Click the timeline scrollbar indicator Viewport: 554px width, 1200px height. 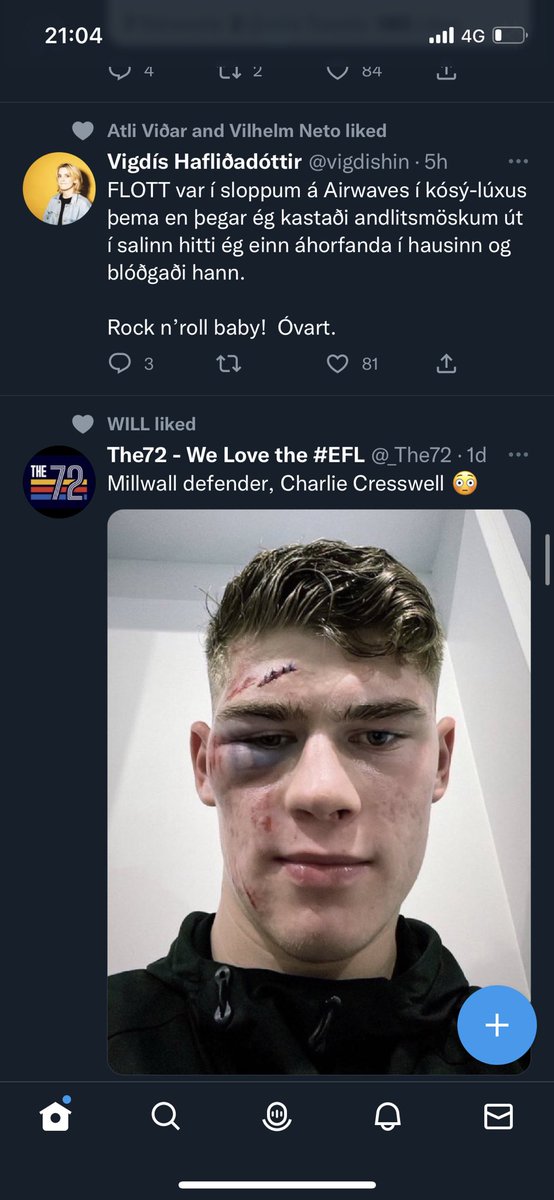[547, 559]
